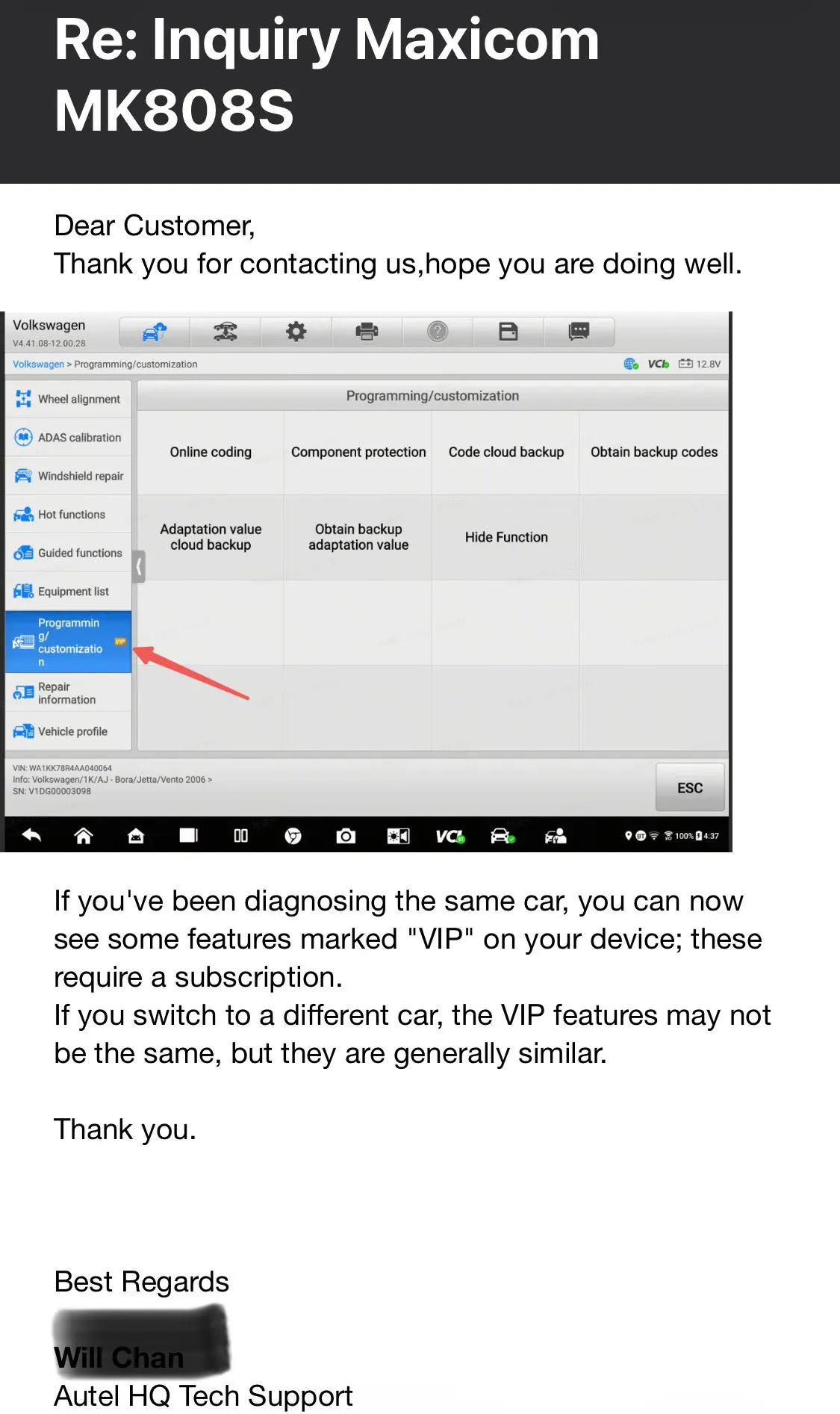Tap the car service person icon
This screenshot has height=1414, width=840.
click(x=556, y=836)
